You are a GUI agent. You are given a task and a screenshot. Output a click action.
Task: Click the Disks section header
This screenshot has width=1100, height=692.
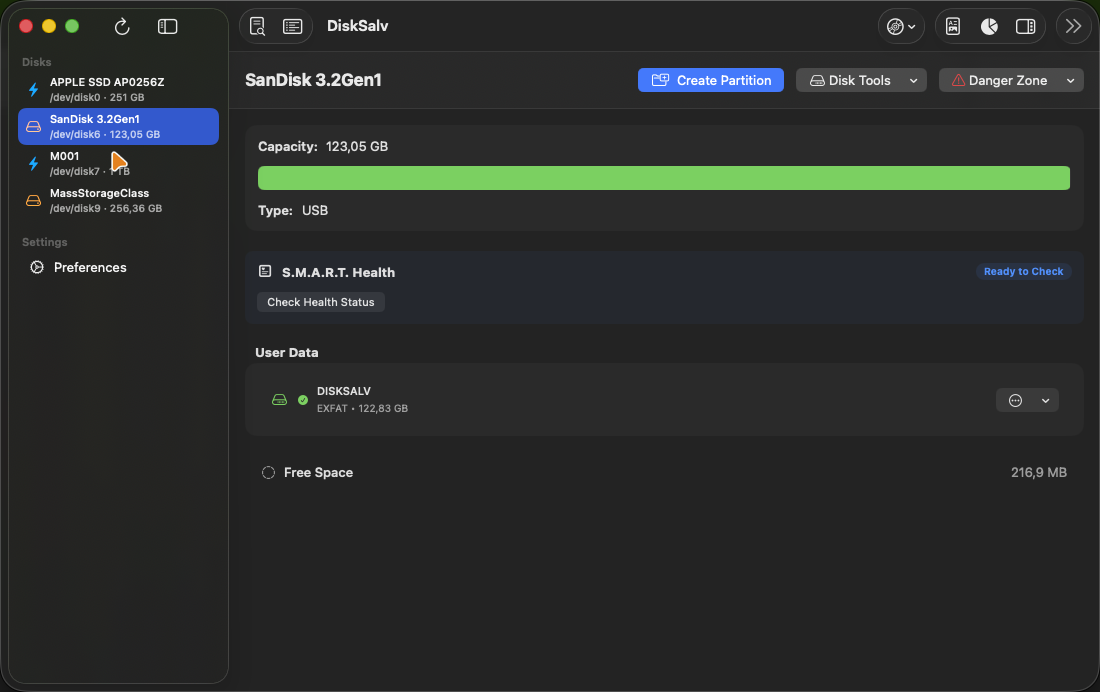click(x=36, y=62)
